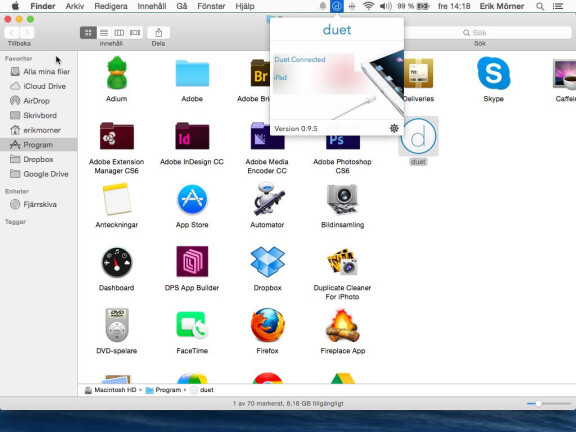Switch to Cover Flow view mode

pyautogui.click(x=135, y=33)
